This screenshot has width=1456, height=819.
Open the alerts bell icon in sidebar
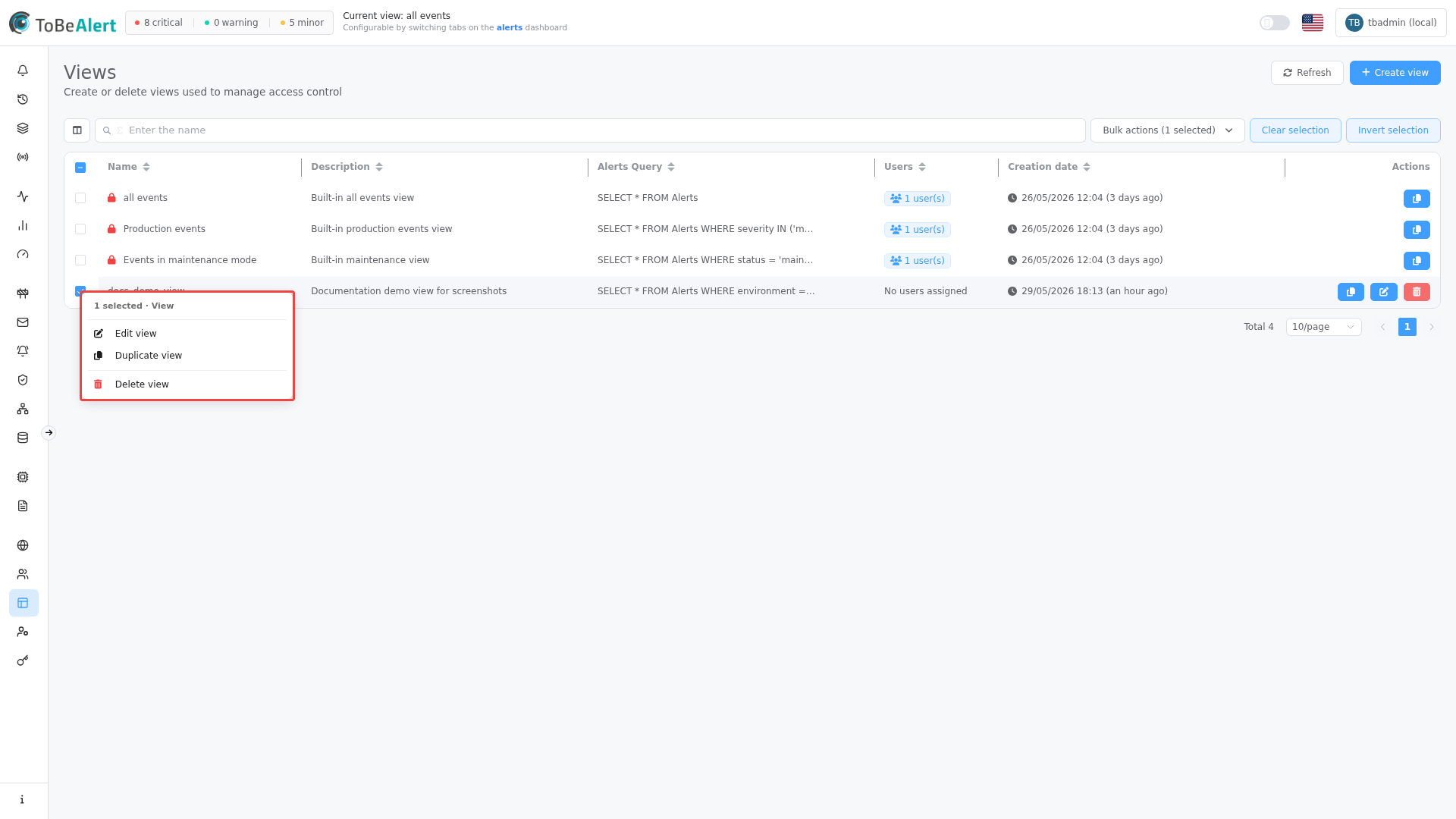click(23, 71)
